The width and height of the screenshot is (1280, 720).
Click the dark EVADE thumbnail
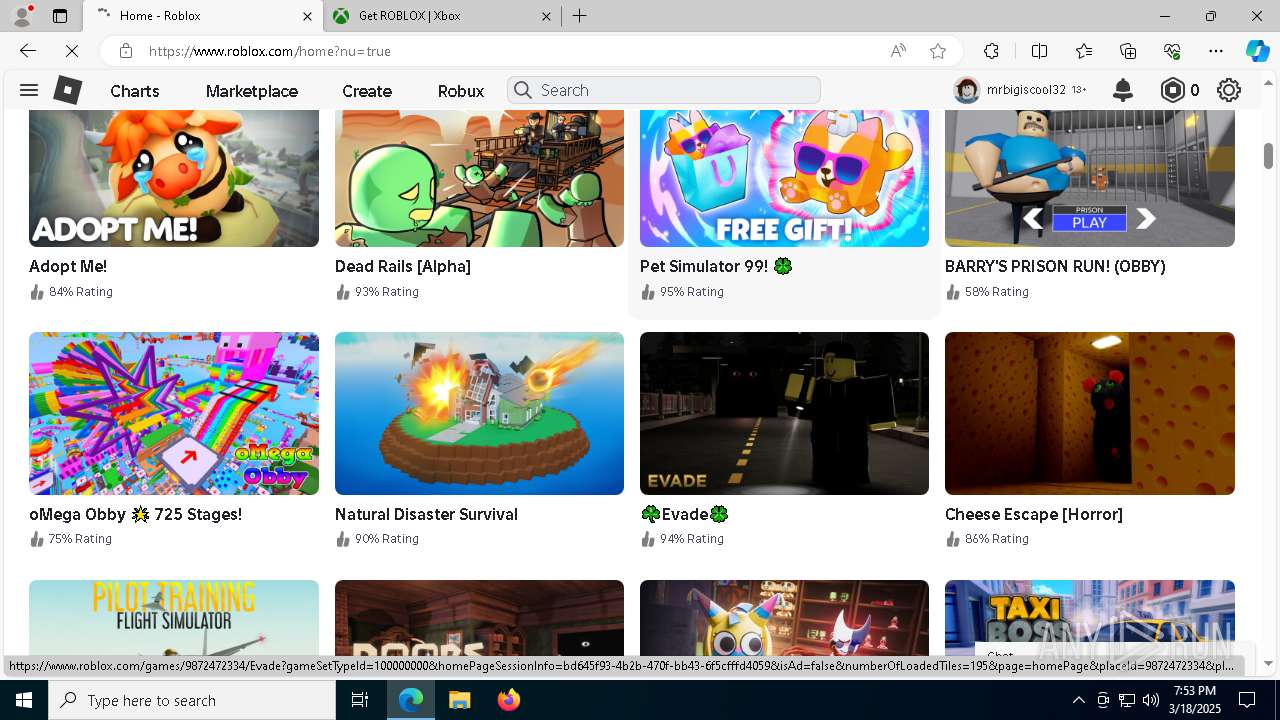click(784, 413)
